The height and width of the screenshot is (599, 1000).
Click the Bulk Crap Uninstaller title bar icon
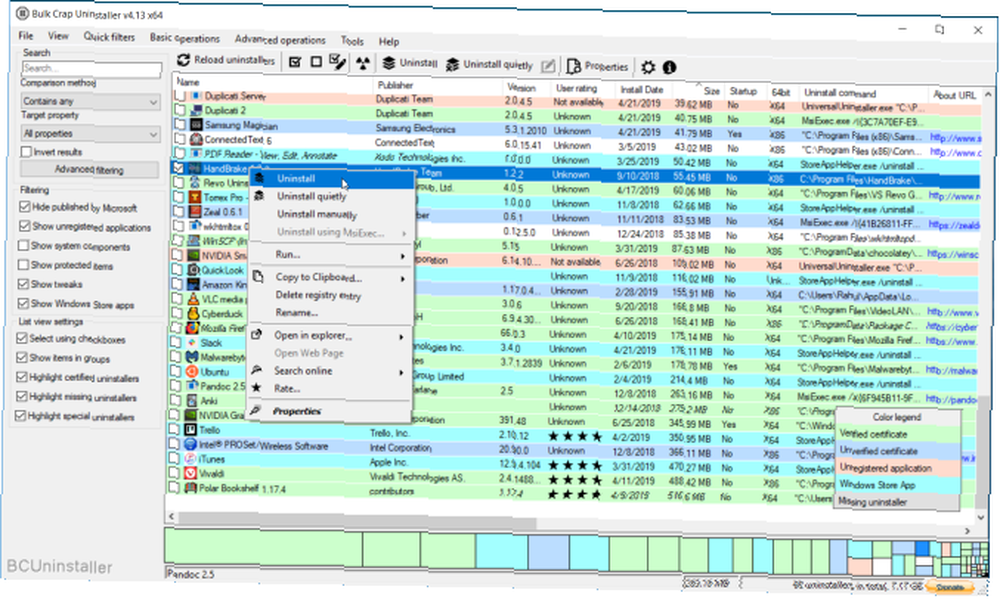point(22,13)
